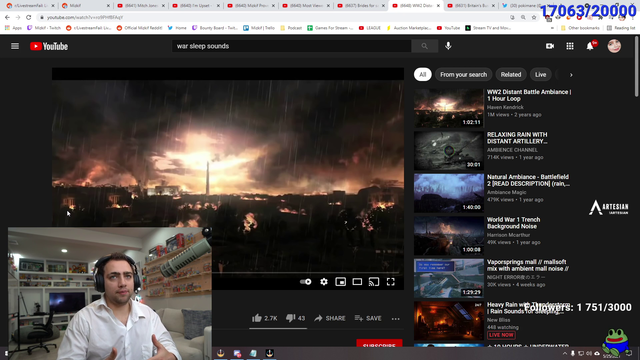This screenshot has width=640, height=360.
Task: Click the page vertical scrollbar
Action: [636, 67]
